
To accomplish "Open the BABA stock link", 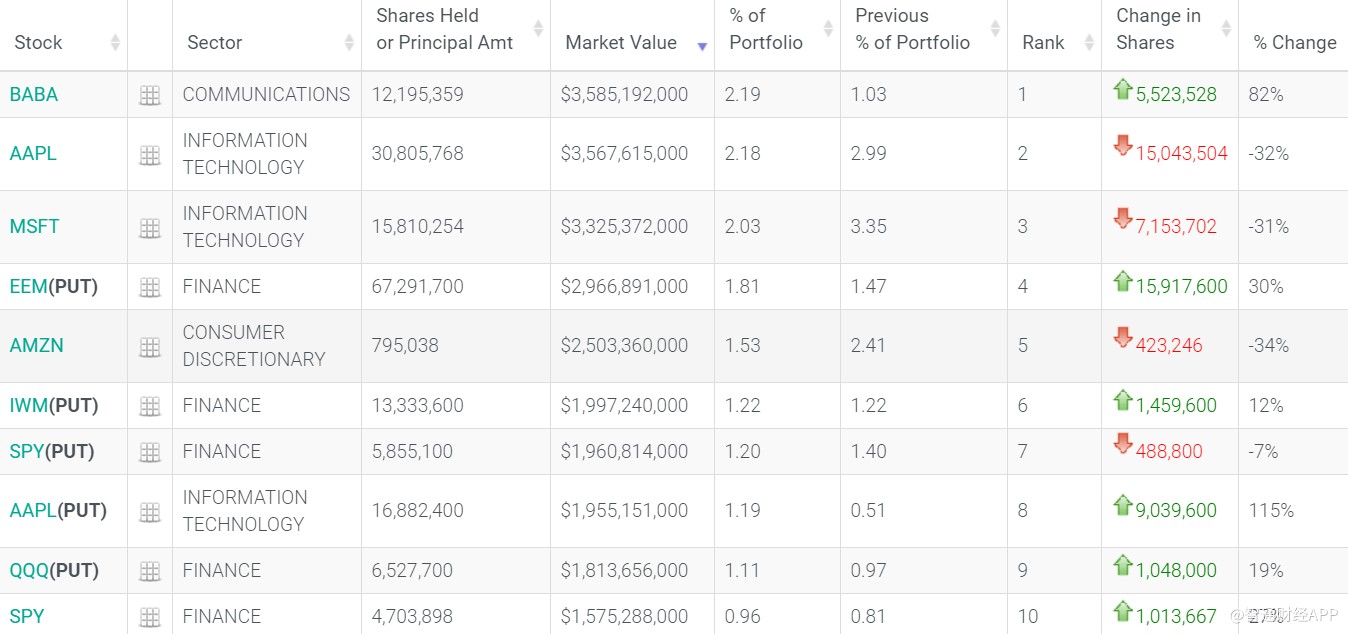I will coord(34,95).
